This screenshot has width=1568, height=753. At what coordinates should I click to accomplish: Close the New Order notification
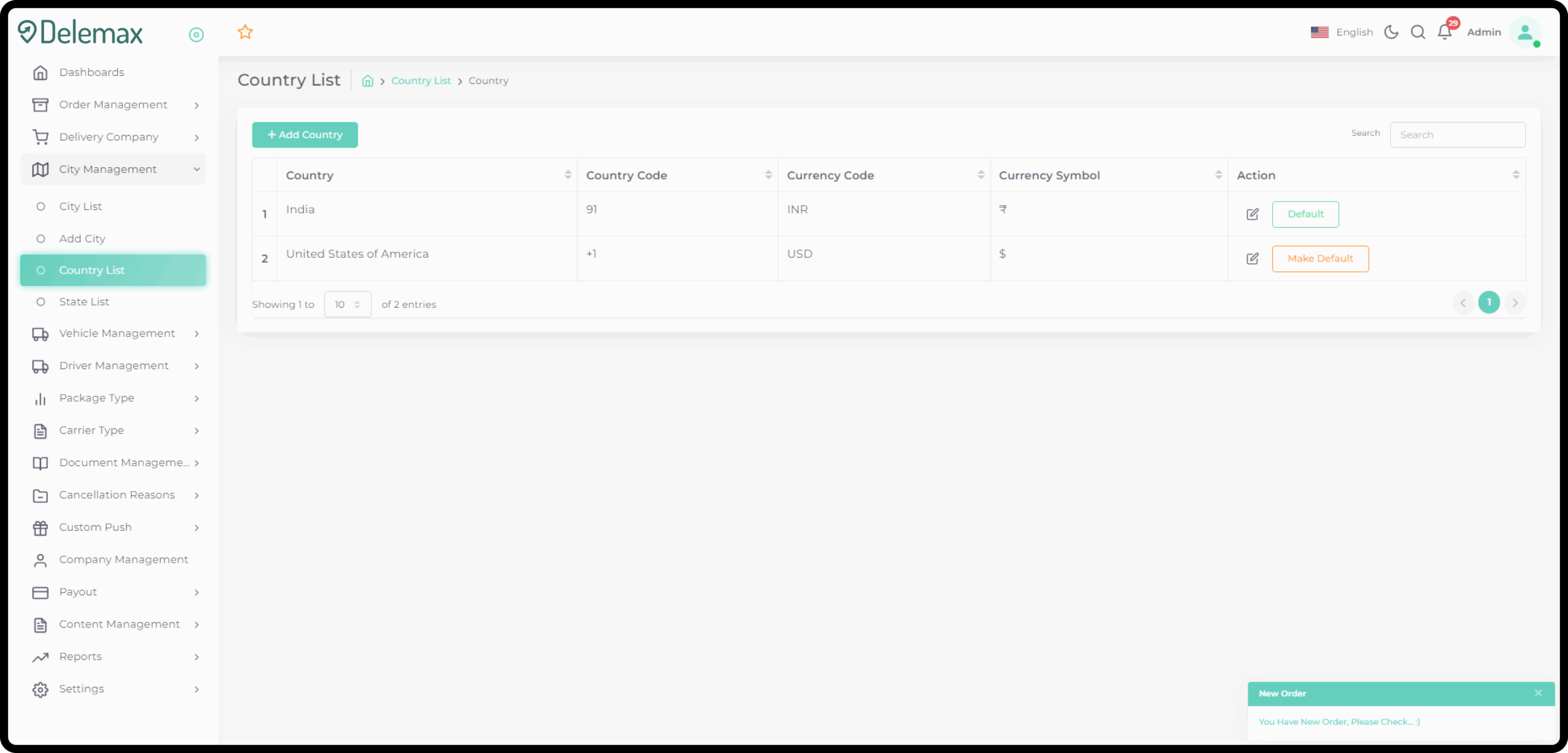[x=1538, y=693]
